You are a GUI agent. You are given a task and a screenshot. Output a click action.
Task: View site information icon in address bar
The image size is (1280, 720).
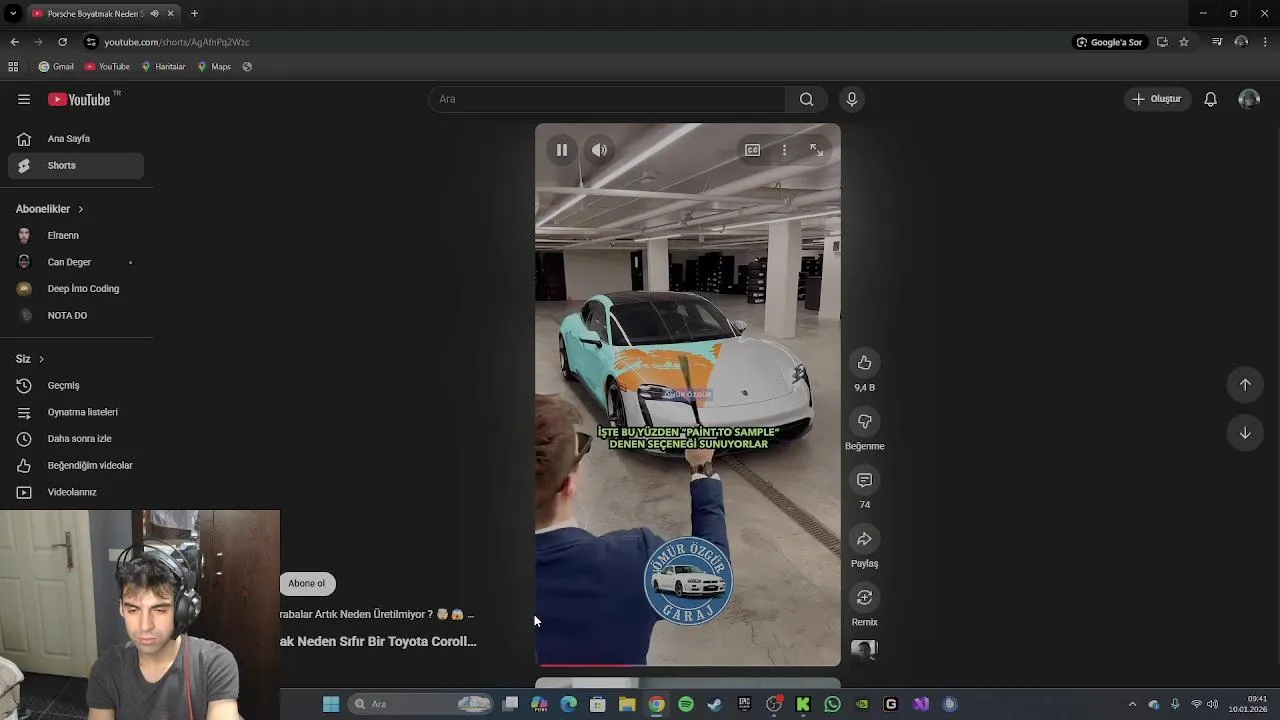pyautogui.click(x=91, y=42)
